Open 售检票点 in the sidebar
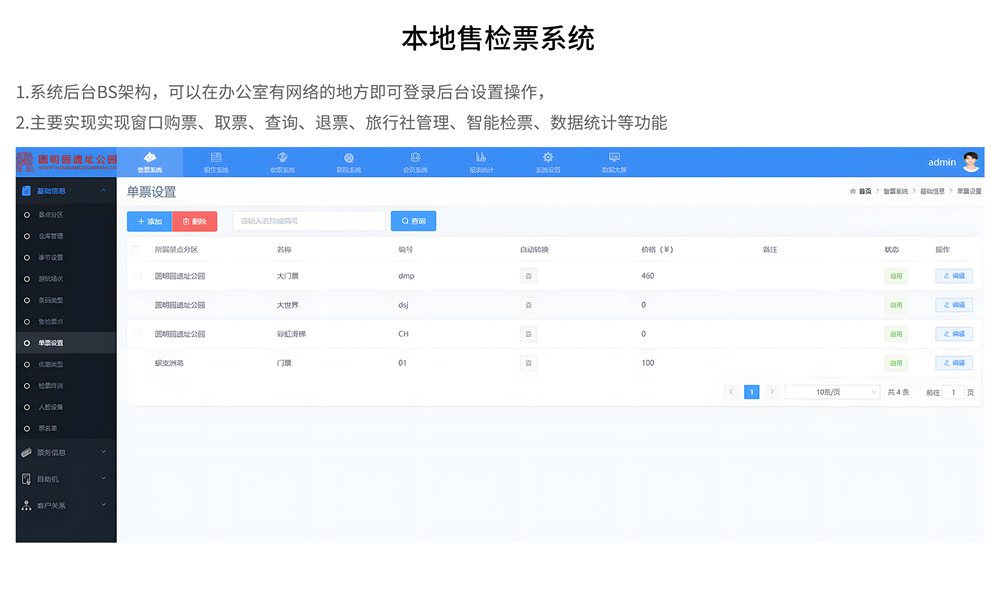This screenshot has width=1000, height=594. [50, 322]
